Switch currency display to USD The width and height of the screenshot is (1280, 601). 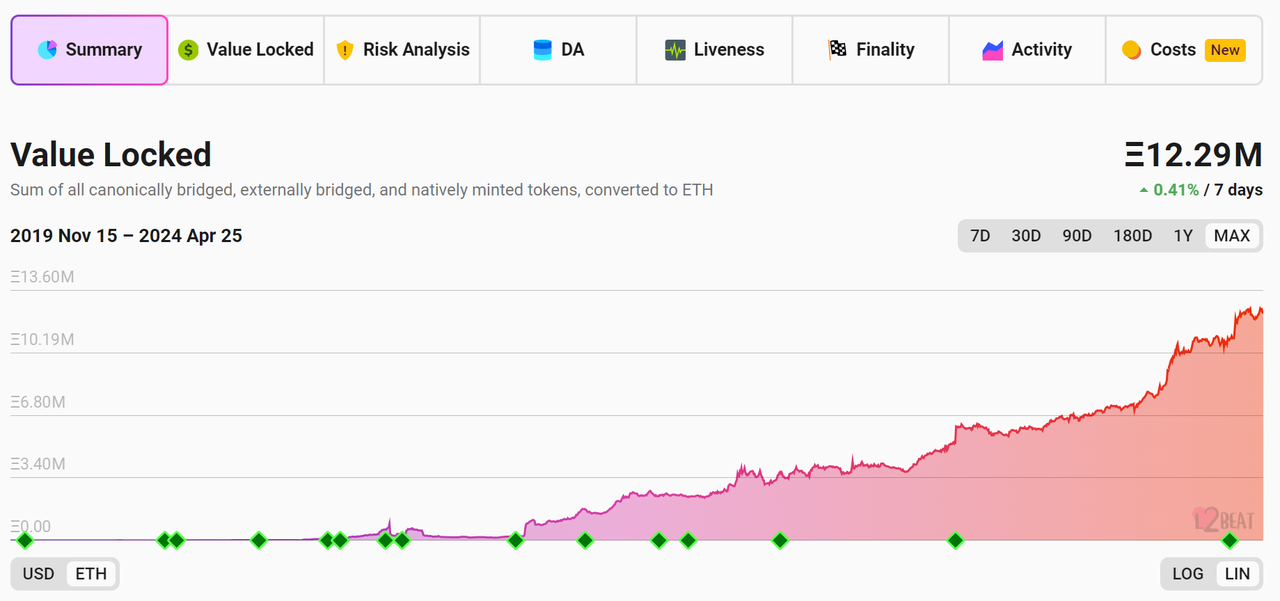point(39,574)
